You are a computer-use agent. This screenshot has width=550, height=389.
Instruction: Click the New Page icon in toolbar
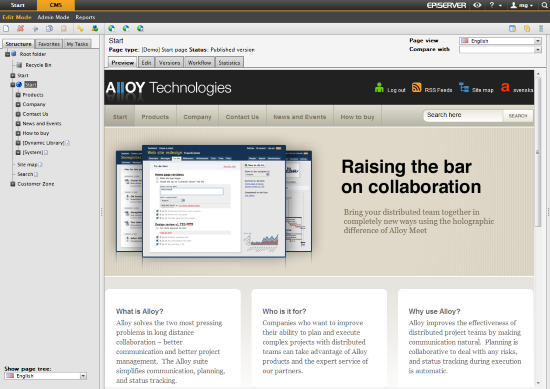(x=6, y=28)
